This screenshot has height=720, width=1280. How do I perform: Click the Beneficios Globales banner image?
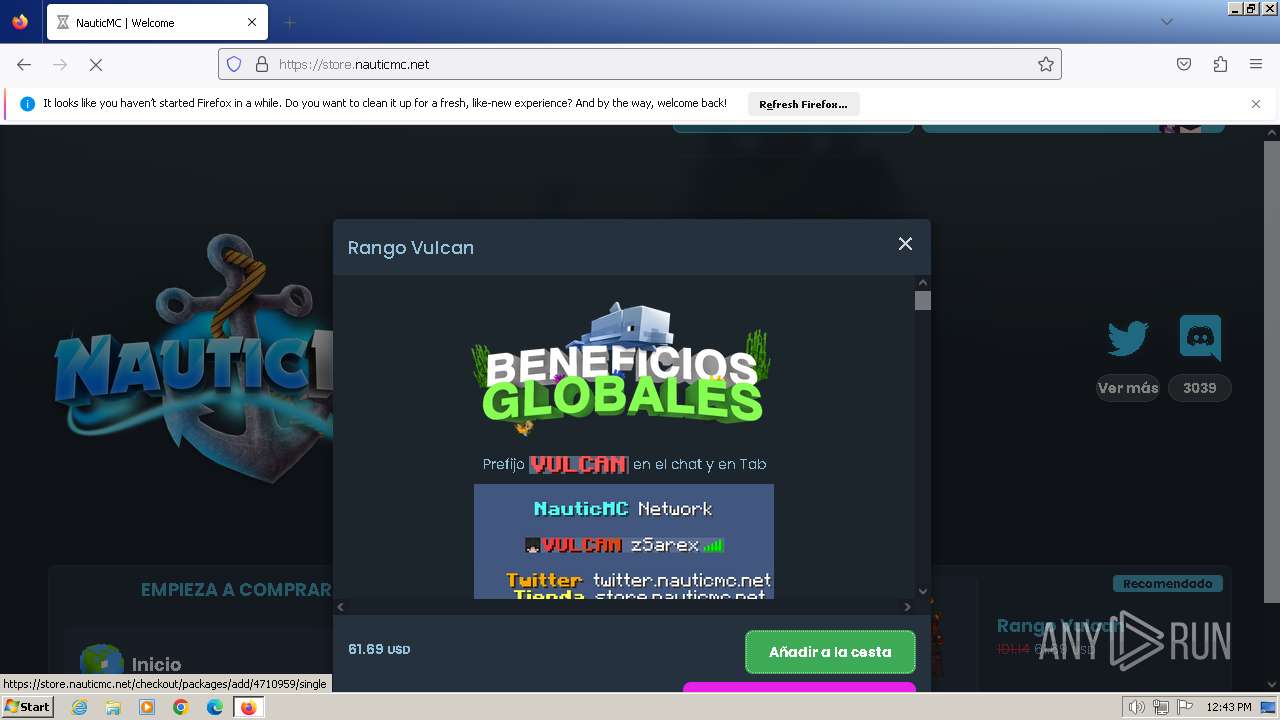coord(622,370)
